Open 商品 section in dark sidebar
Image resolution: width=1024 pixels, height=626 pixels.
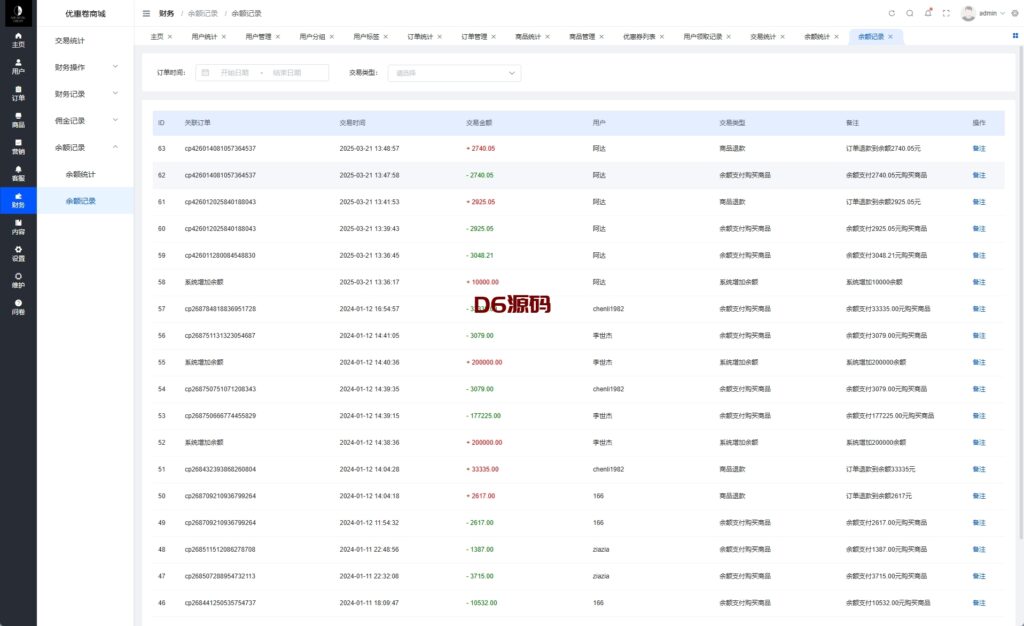pos(18,120)
